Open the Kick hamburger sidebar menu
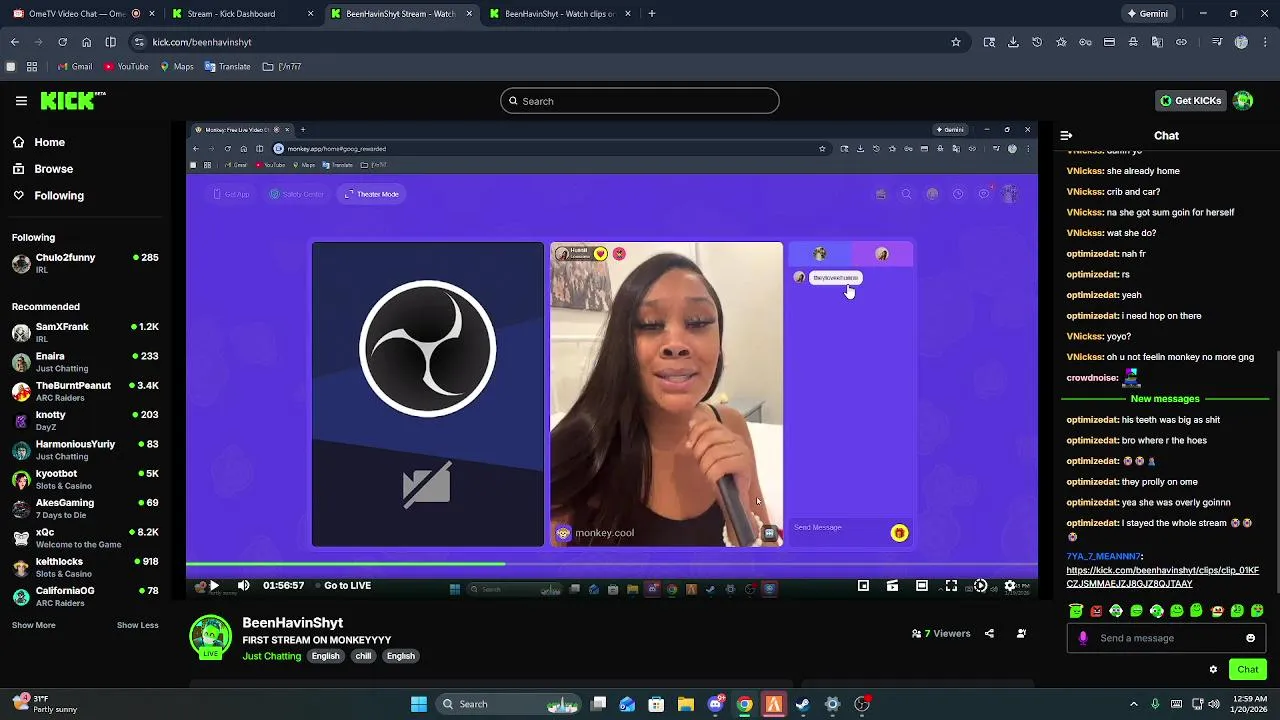Viewport: 1280px width, 720px height. click(21, 100)
